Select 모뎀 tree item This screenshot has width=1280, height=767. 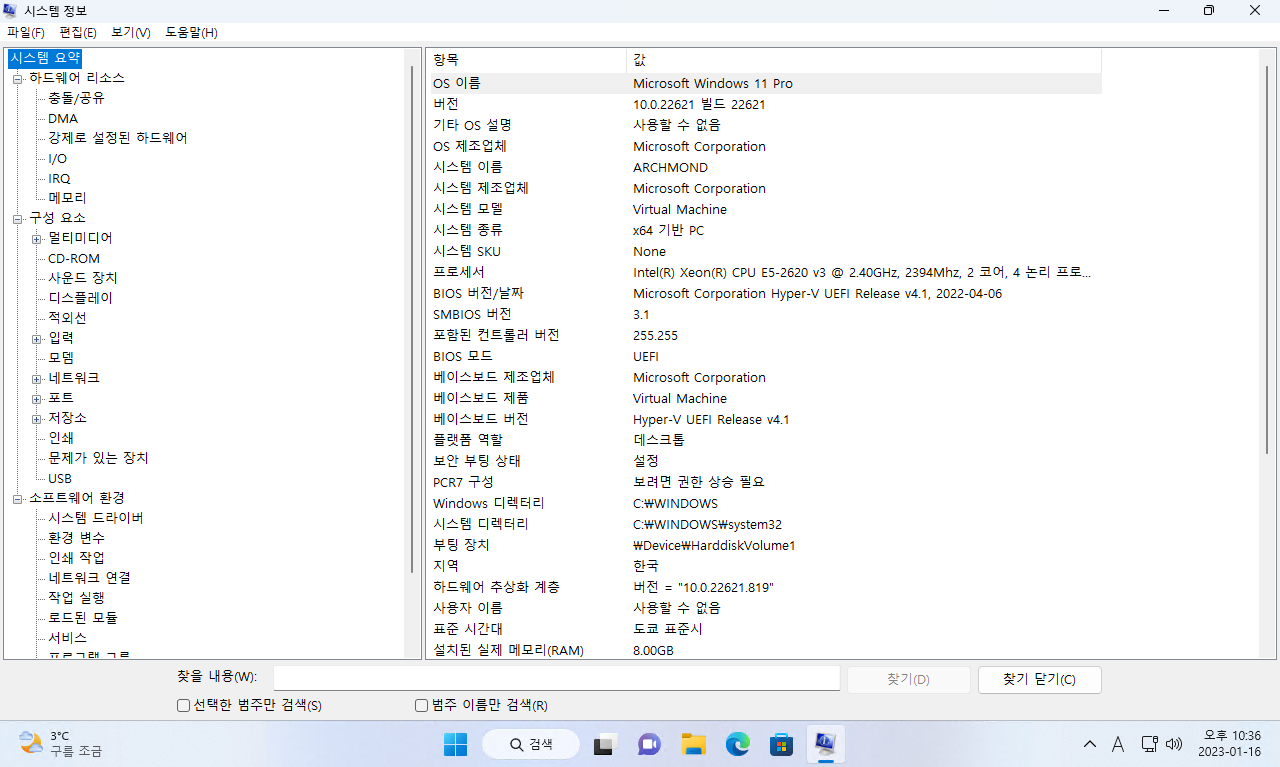pos(61,358)
